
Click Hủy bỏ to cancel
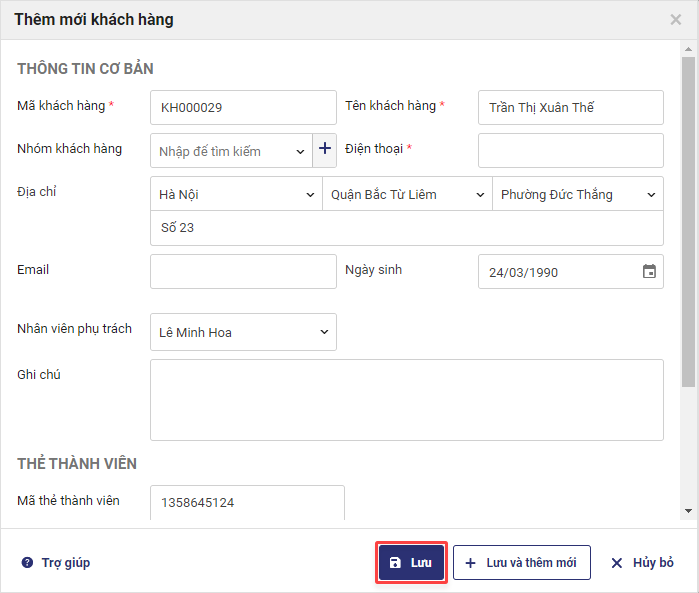[x=642, y=562]
